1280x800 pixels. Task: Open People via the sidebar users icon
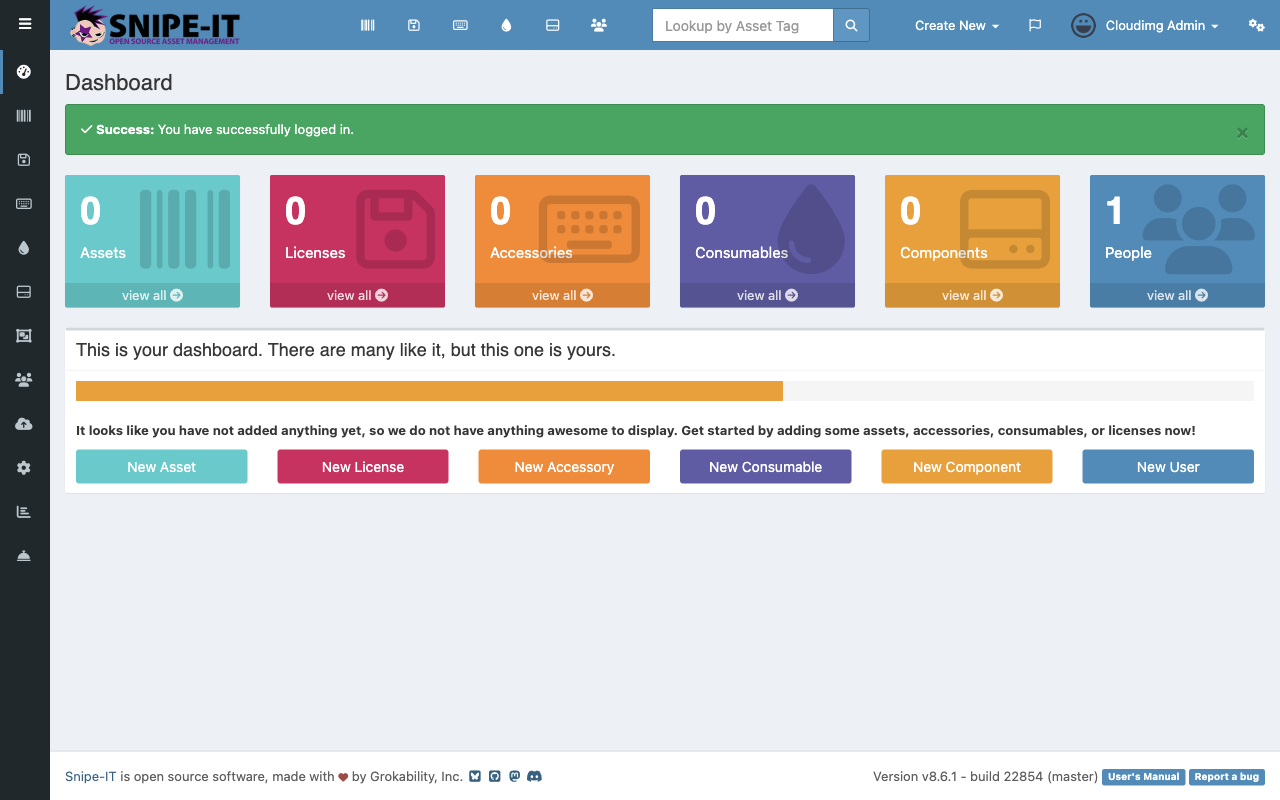coord(24,380)
